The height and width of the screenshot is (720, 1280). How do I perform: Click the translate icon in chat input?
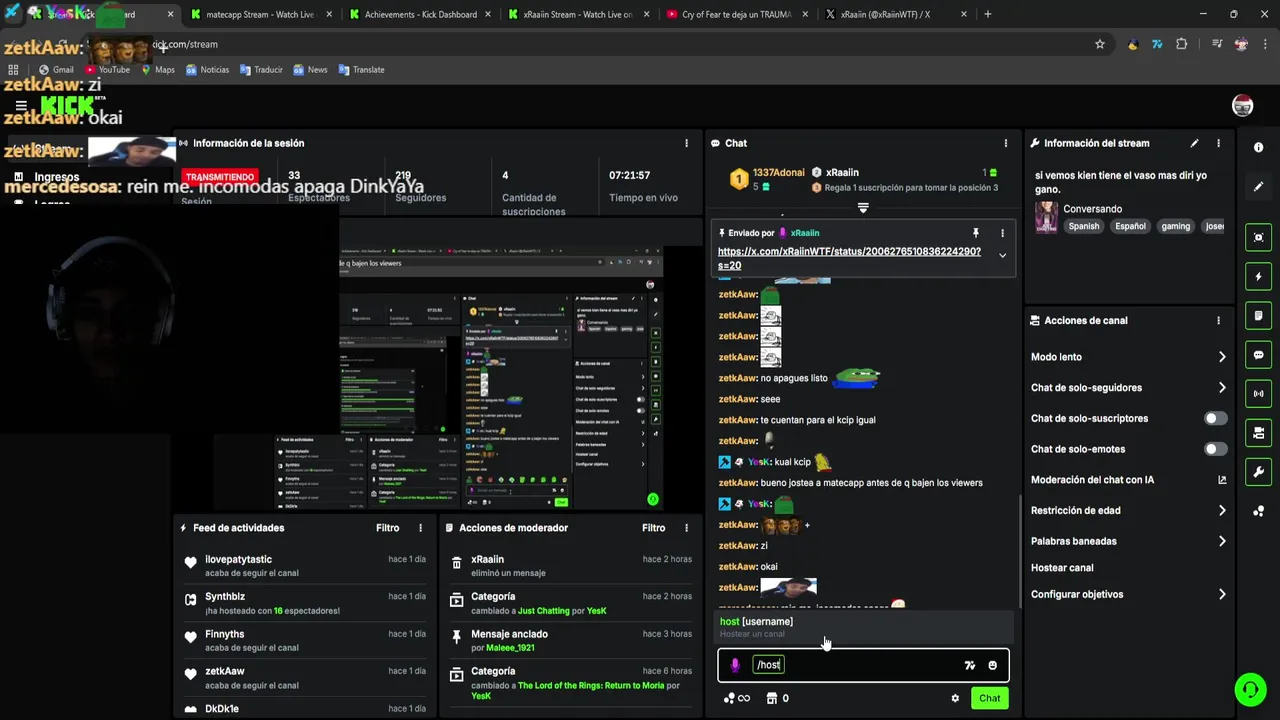coord(969,665)
